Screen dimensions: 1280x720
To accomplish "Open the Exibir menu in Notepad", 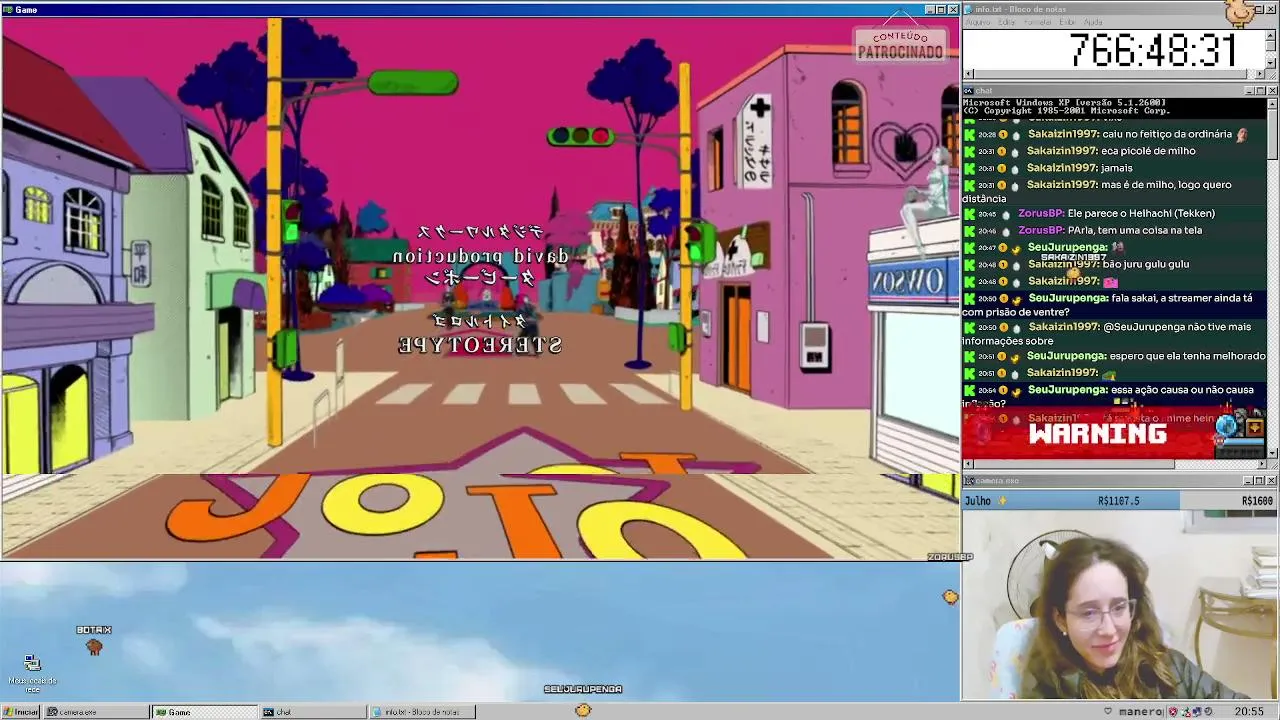I will (x=1068, y=22).
